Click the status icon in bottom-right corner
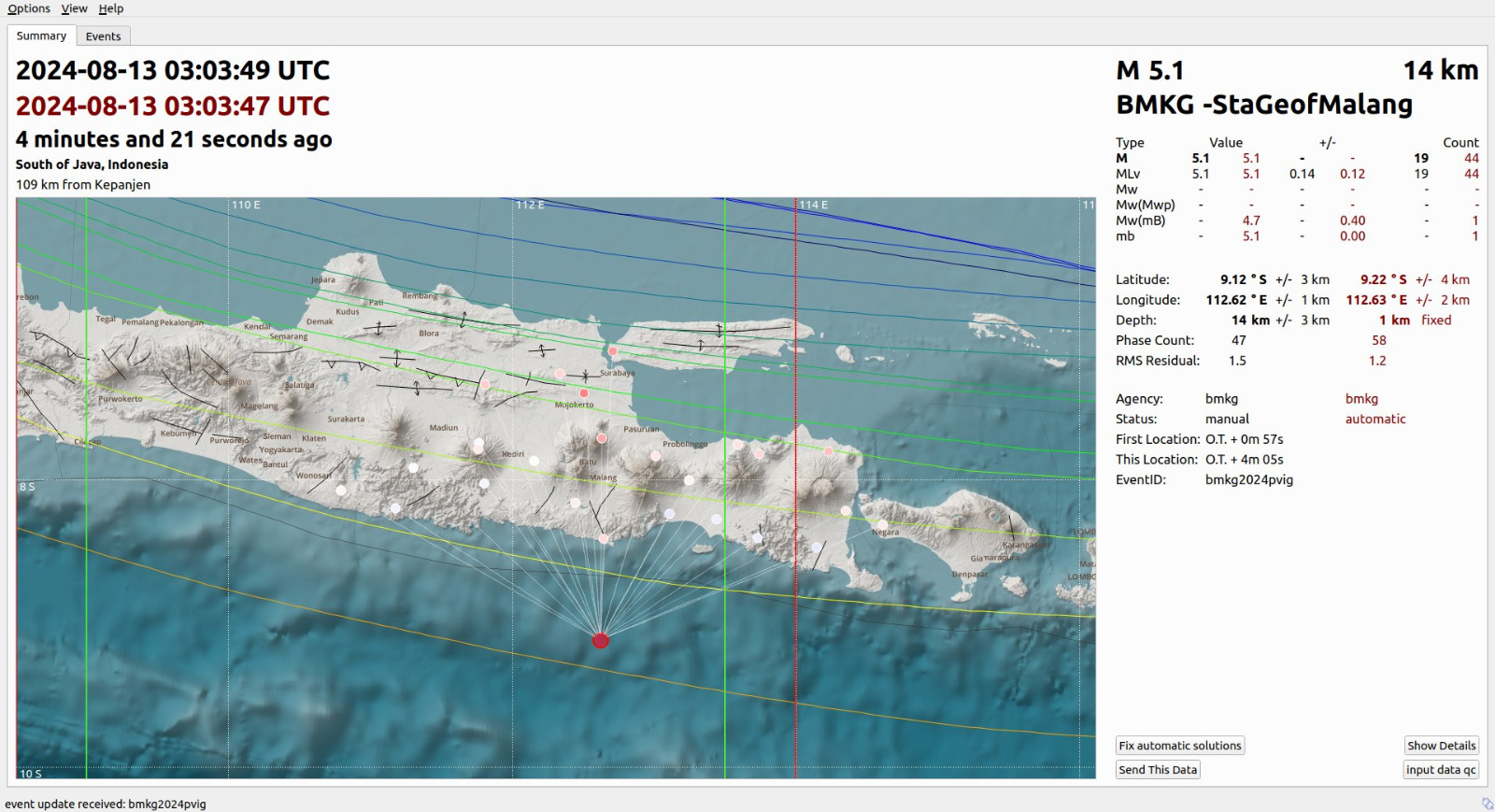The image size is (1495, 812). click(x=1487, y=804)
